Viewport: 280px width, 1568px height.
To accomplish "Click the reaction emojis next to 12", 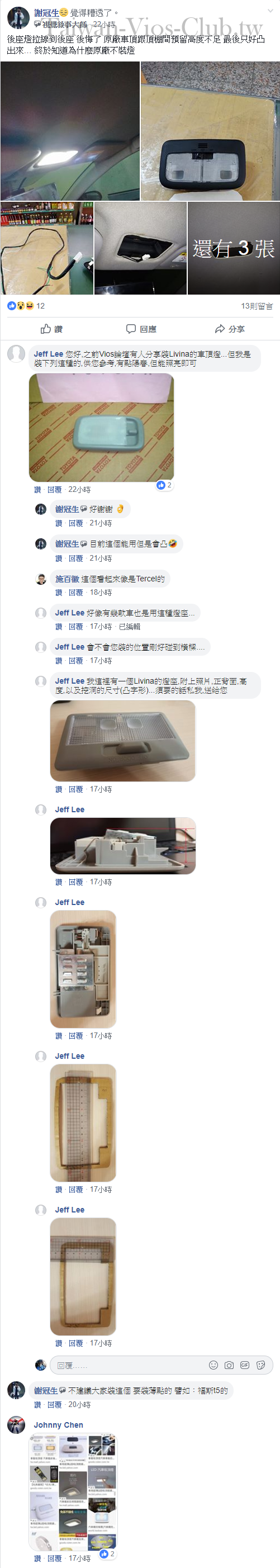I will pyautogui.click(x=20, y=306).
